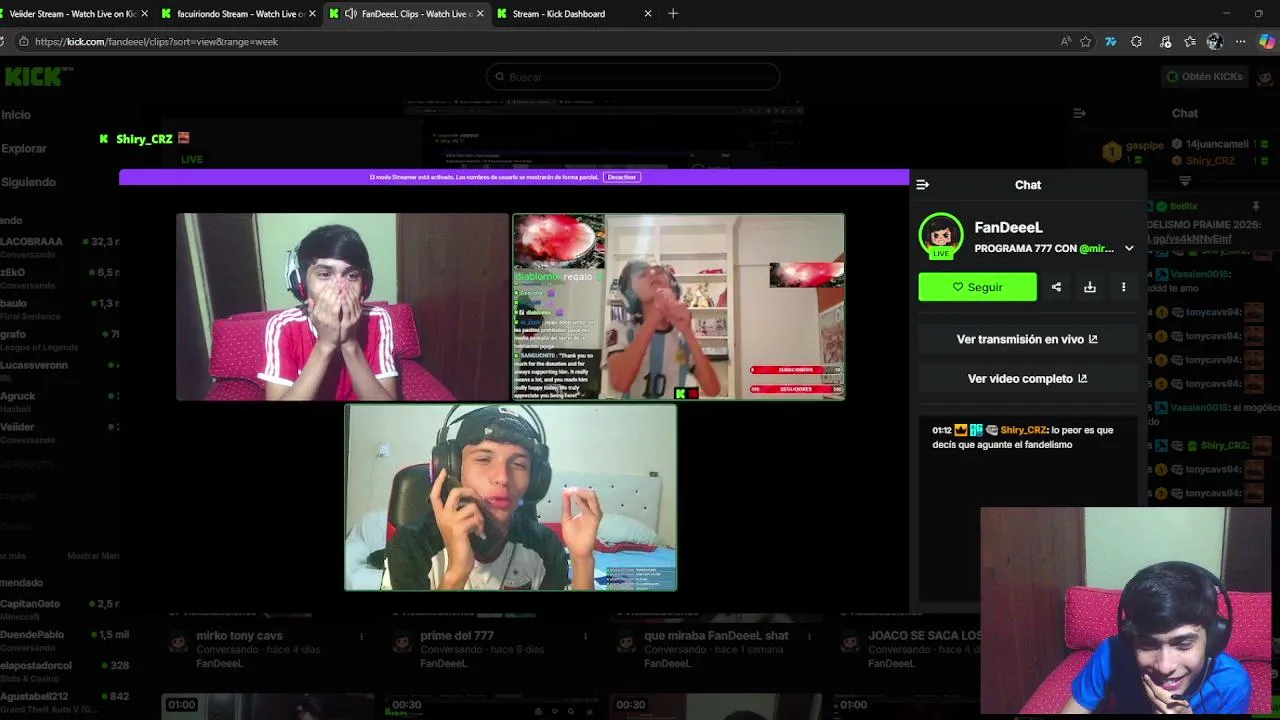1280x720 pixels.
Task: Open the favorites list icon
Action: 1190,42
